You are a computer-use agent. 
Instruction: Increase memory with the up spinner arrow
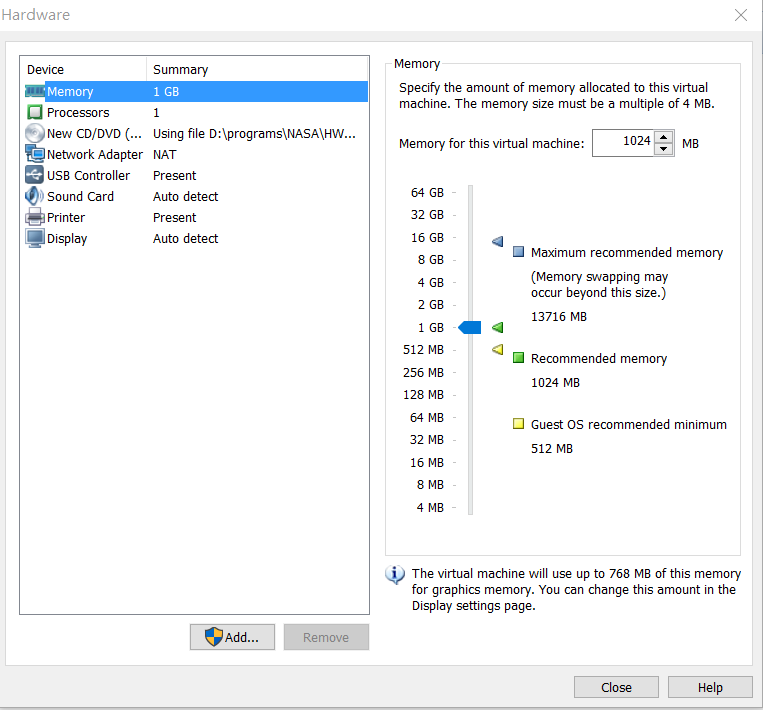click(663, 137)
